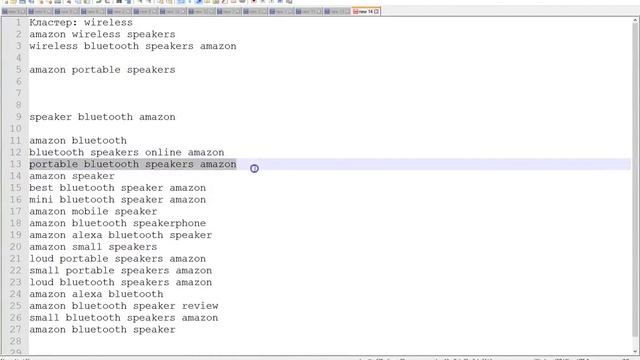This screenshot has width=640, height=360.
Task: Click the line "amazon wireless speakers"
Action: (102, 34)
